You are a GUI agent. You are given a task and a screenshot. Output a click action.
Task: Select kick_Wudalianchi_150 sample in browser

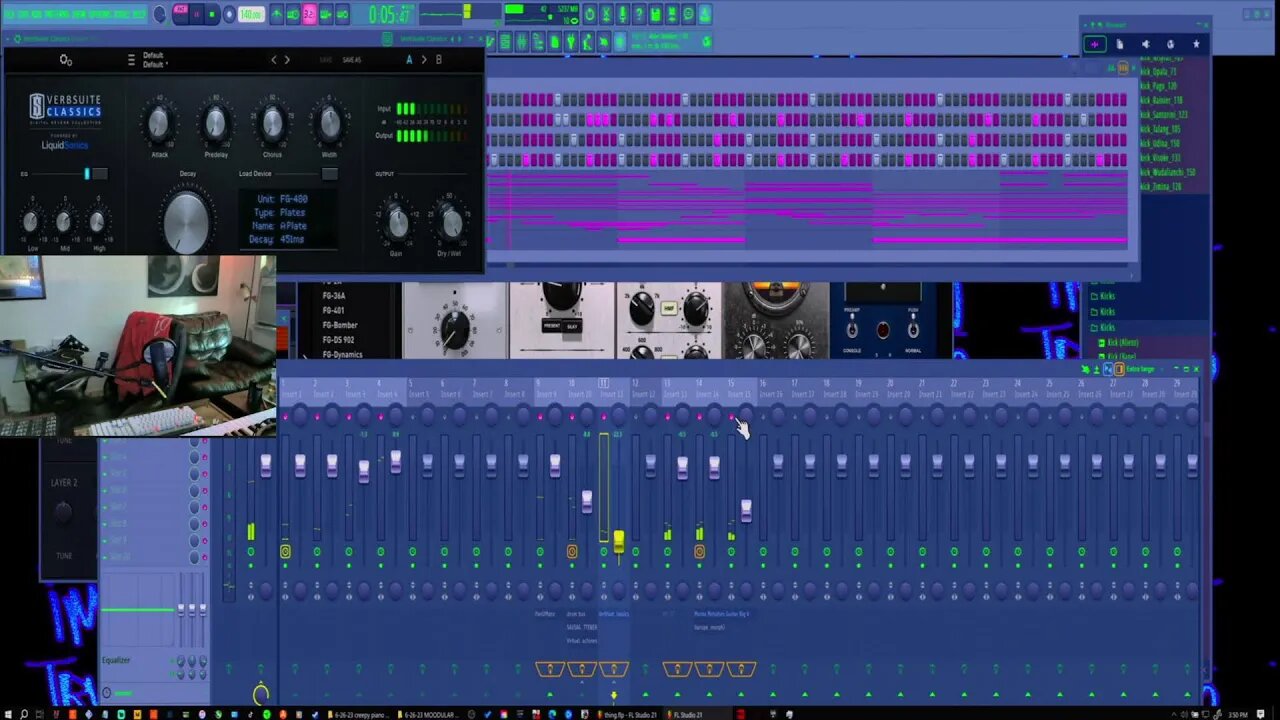coord(1167,172)
